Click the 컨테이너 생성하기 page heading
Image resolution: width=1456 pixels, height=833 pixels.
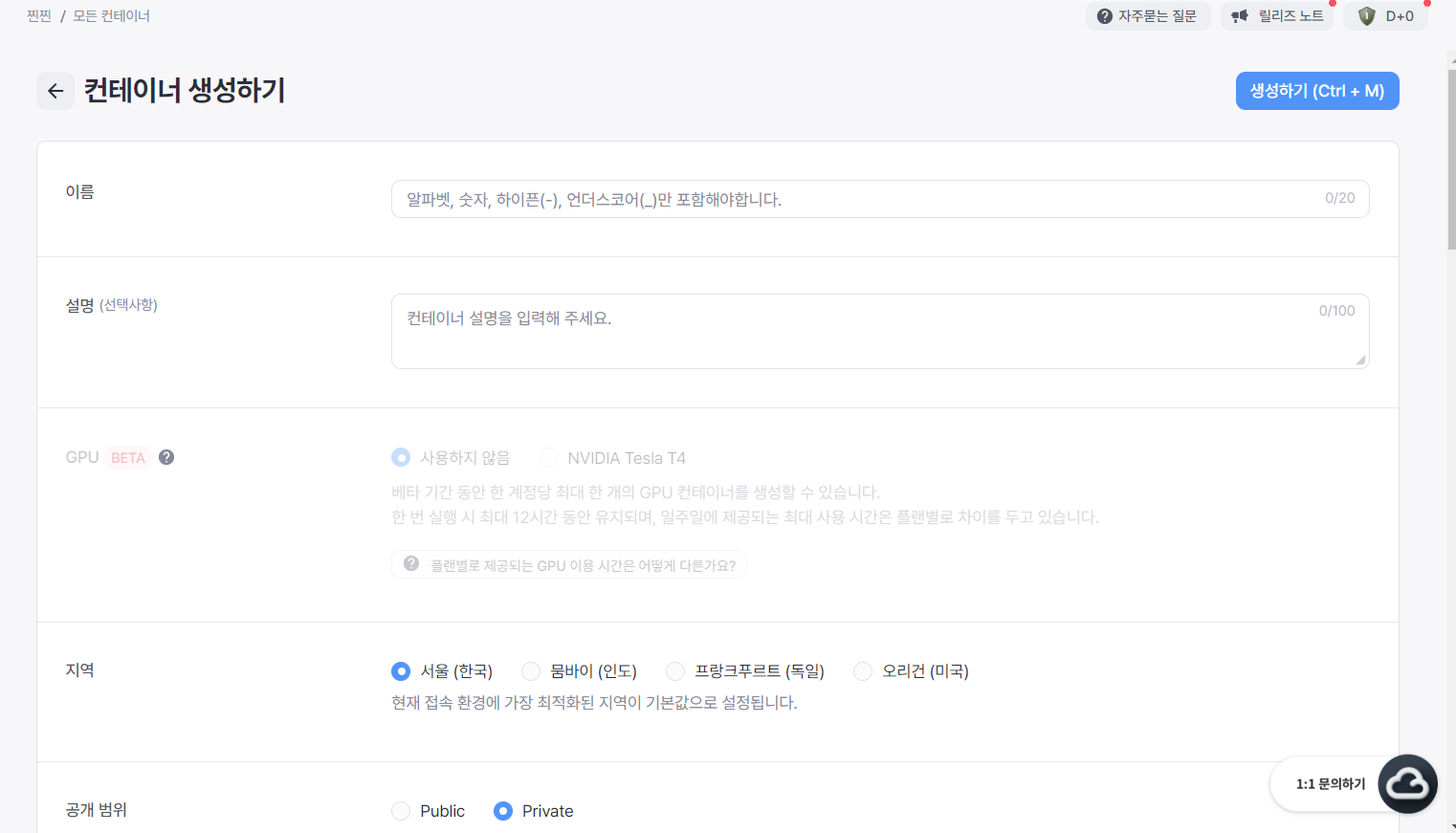(185, 91)
